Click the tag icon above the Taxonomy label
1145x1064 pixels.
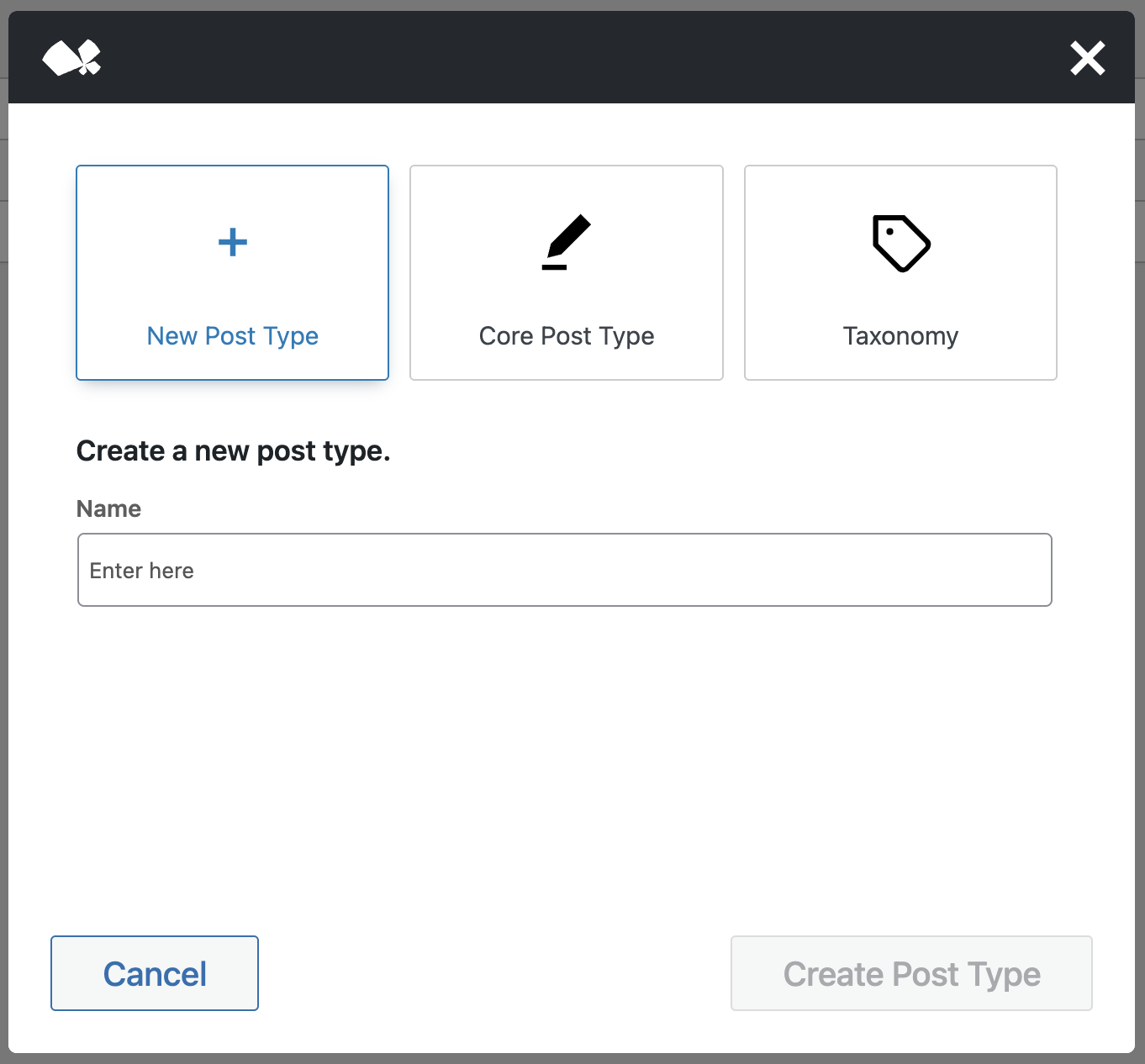tap(900, 243)
